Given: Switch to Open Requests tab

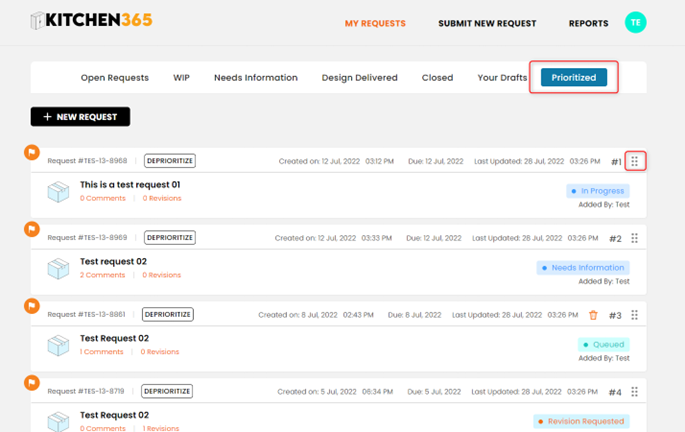Looking at the screenshot, I should (x=114, y=78).
